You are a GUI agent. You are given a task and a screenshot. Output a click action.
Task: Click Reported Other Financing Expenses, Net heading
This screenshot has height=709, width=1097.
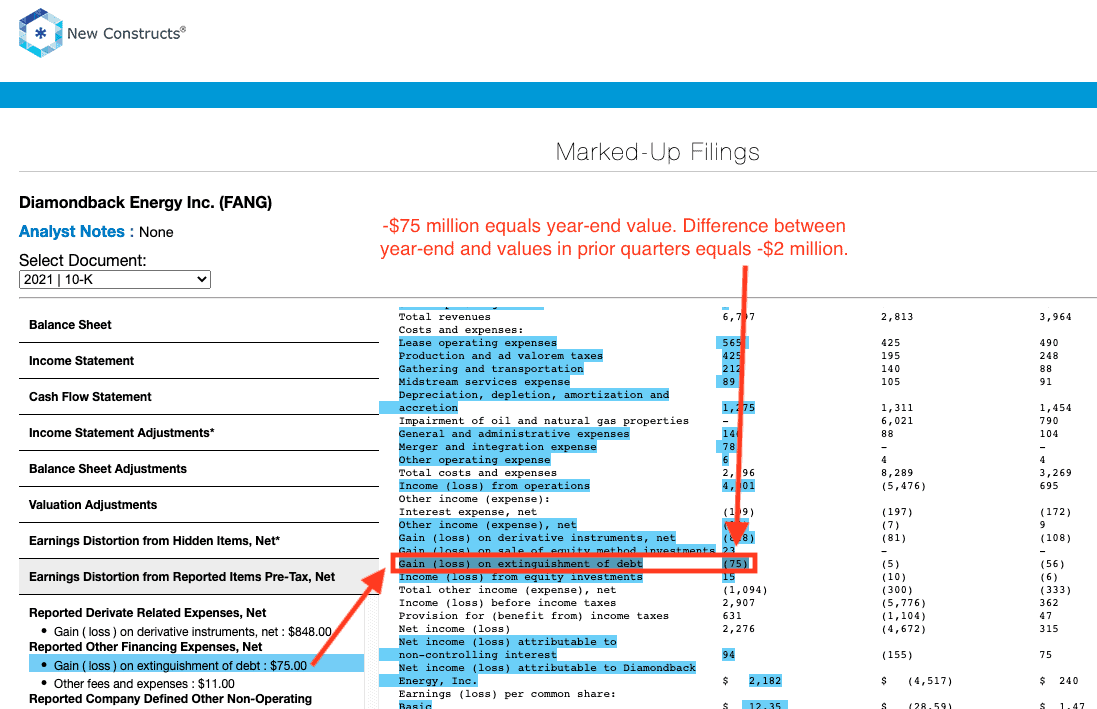(146, 647)
